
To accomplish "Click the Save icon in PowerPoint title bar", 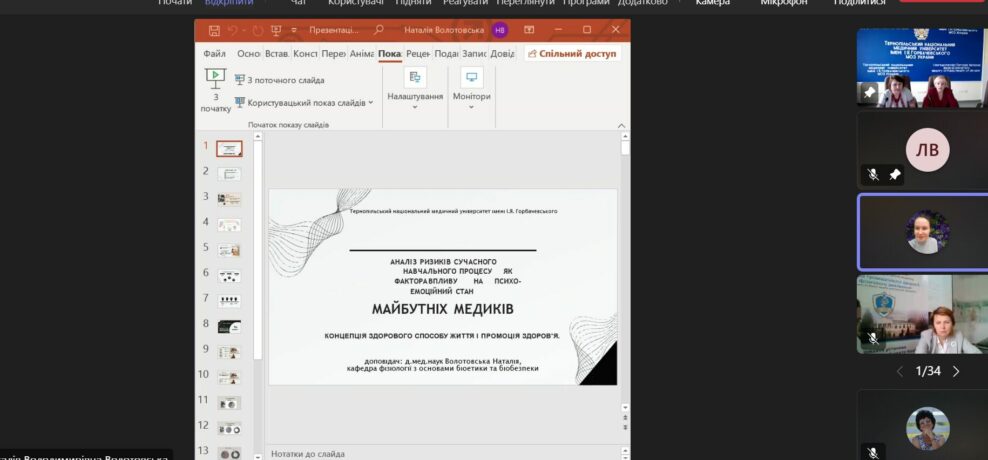I will 215,30.
